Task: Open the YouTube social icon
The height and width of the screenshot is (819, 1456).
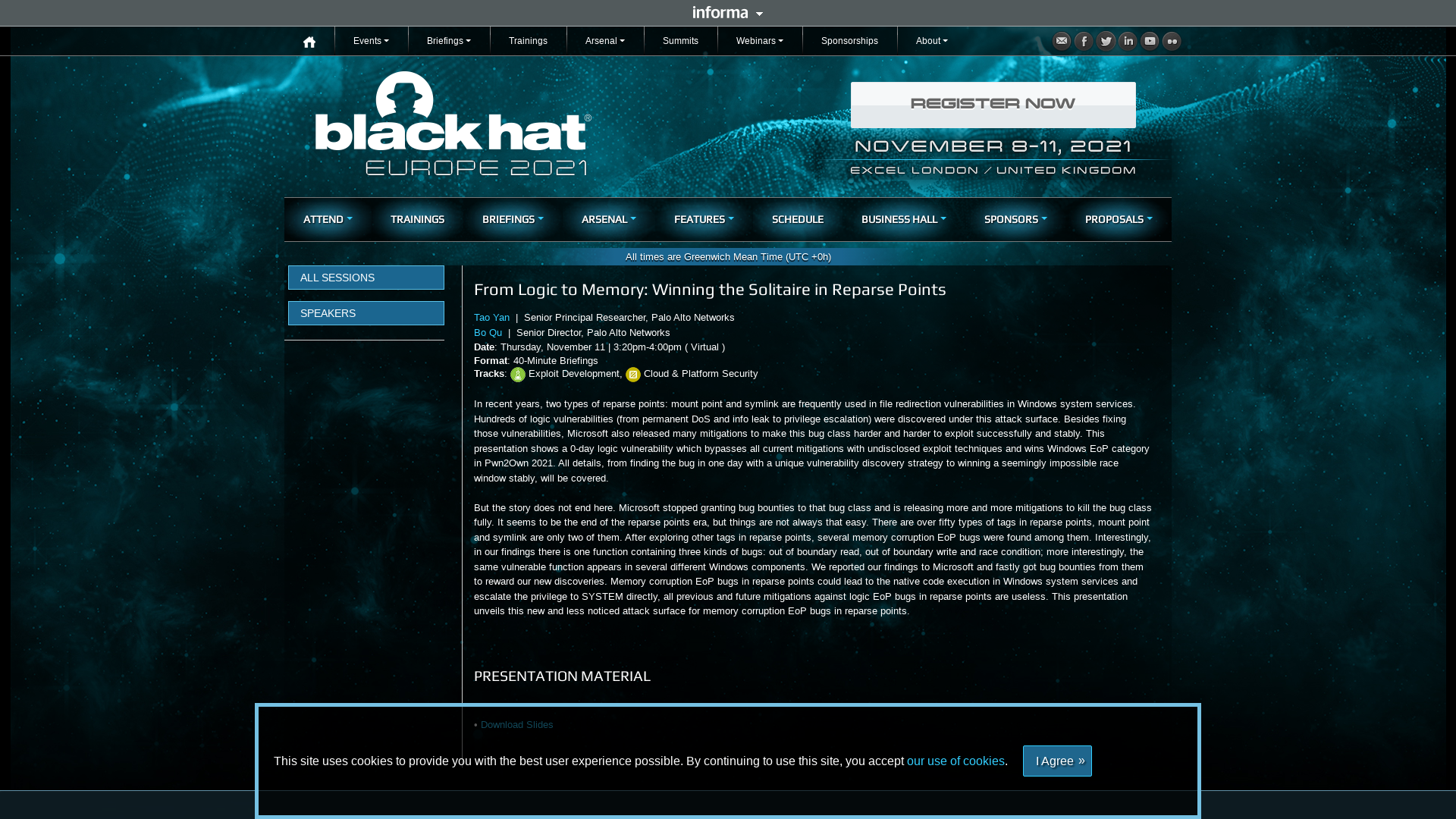Action: 1150,41
